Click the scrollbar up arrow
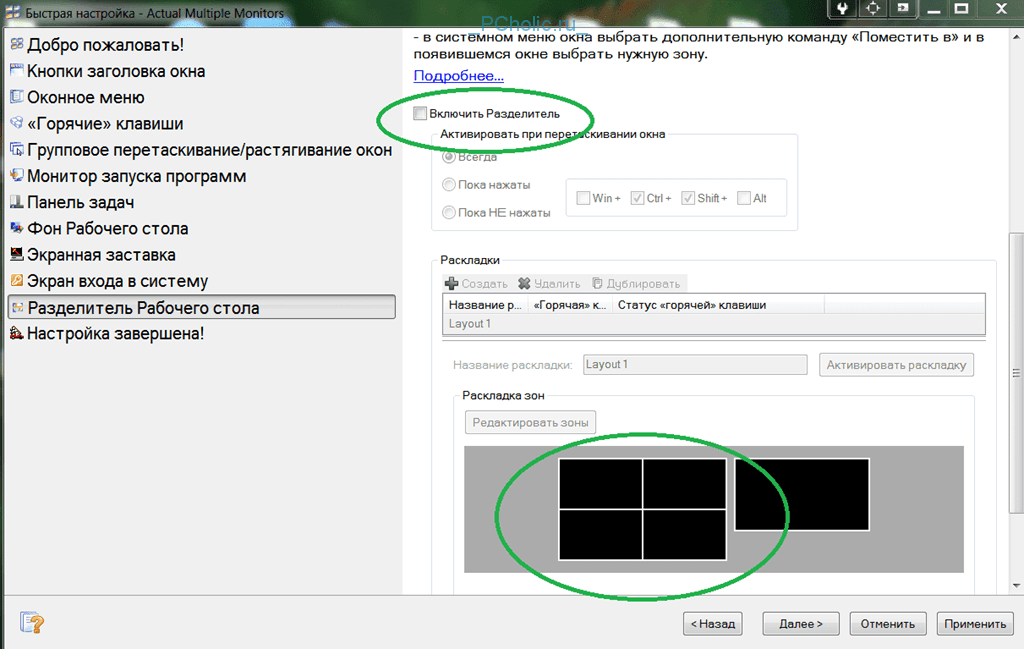This screenshot has width=1024, height=649. point(1016,37)
